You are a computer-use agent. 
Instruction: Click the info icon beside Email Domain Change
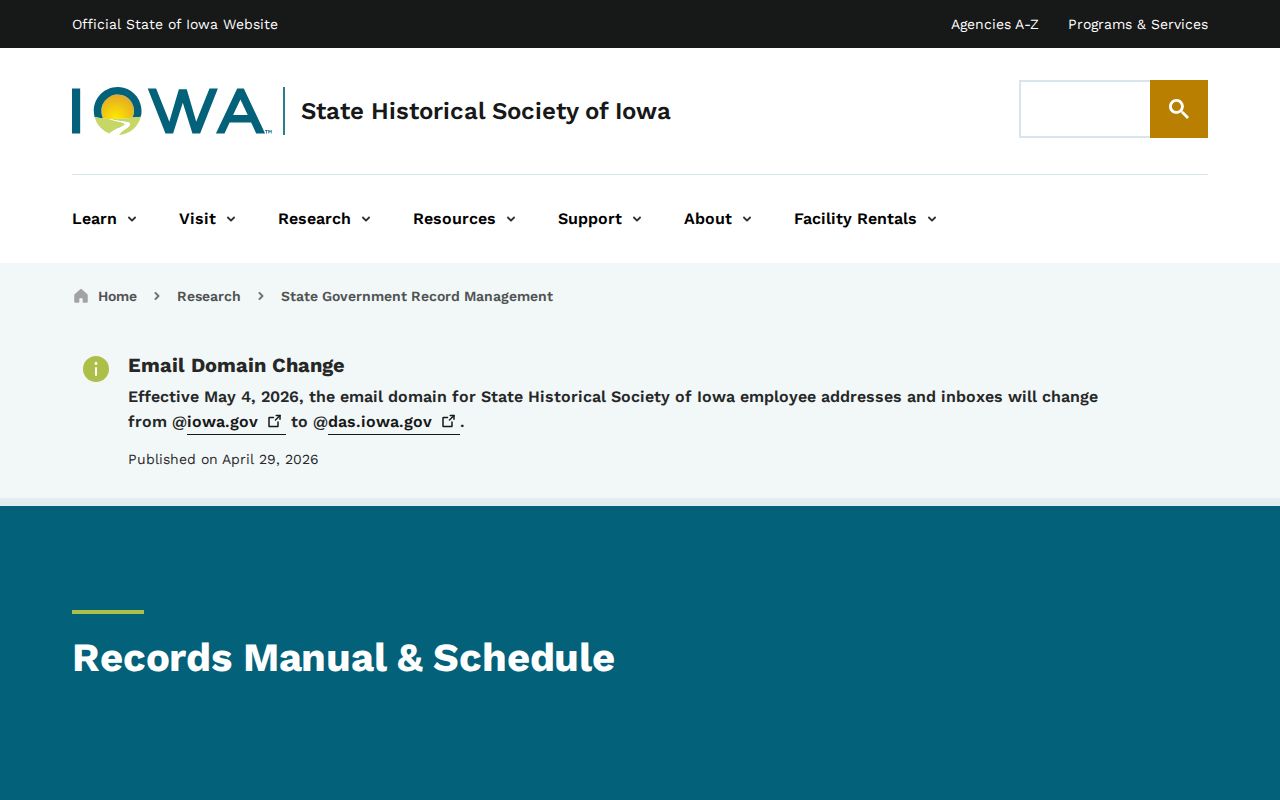point(96,368)
